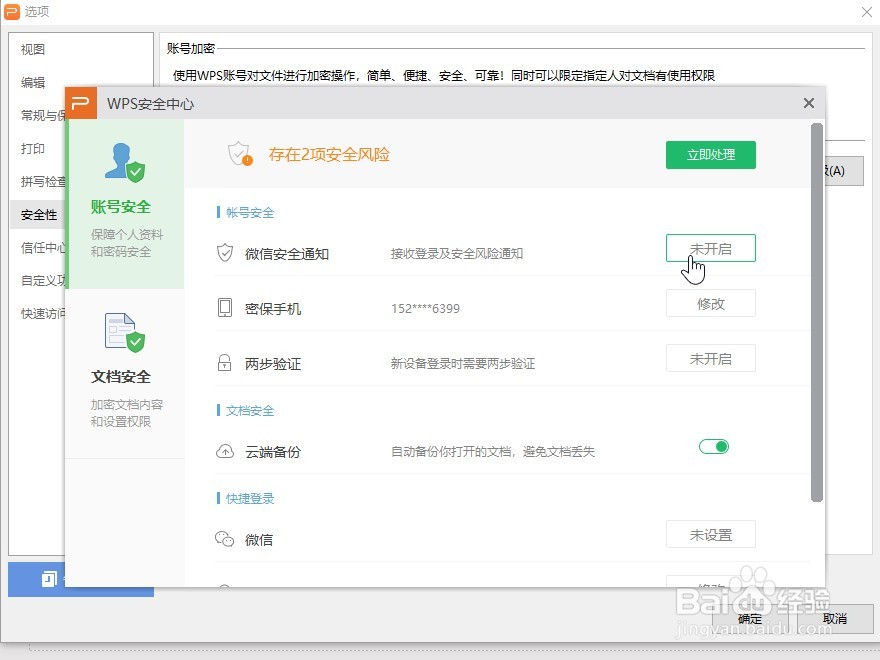Viewport: 880px width, 660px height.
Task: Click 取消 in the Options dialog
Action: click(835, 618)
